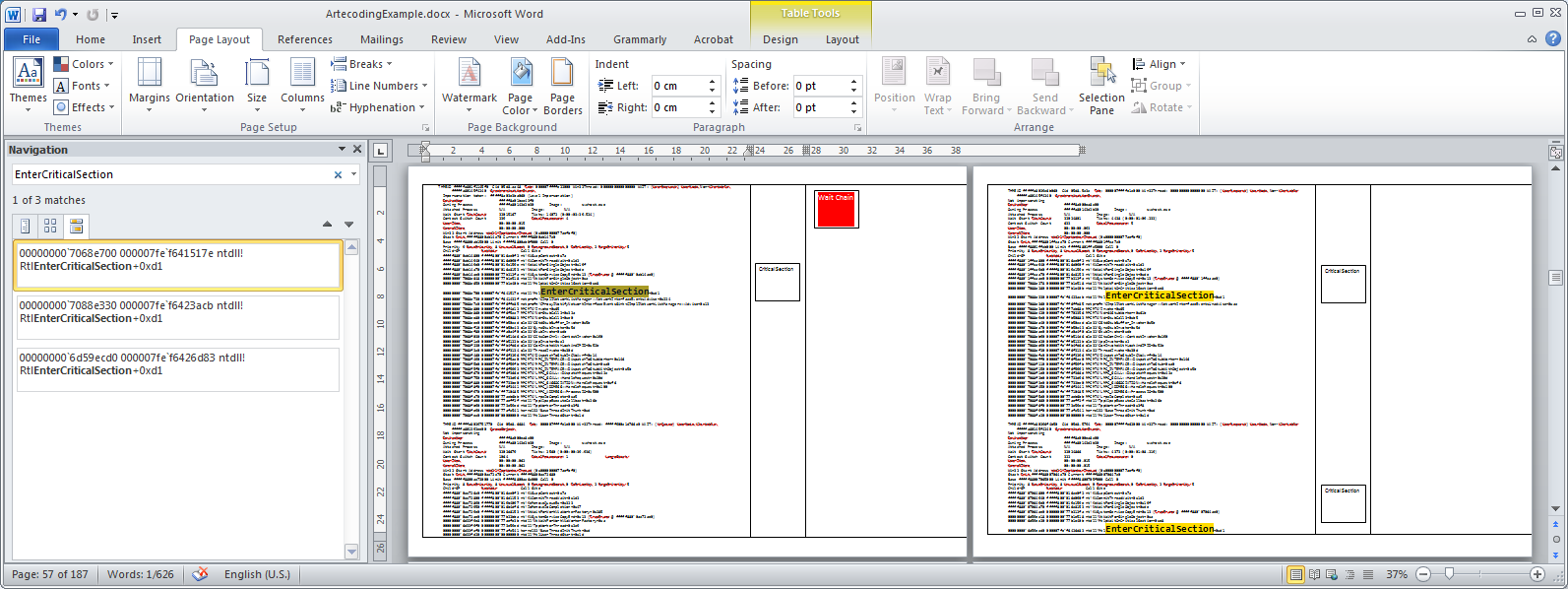Open Paragraph dialog launcher

858,128
